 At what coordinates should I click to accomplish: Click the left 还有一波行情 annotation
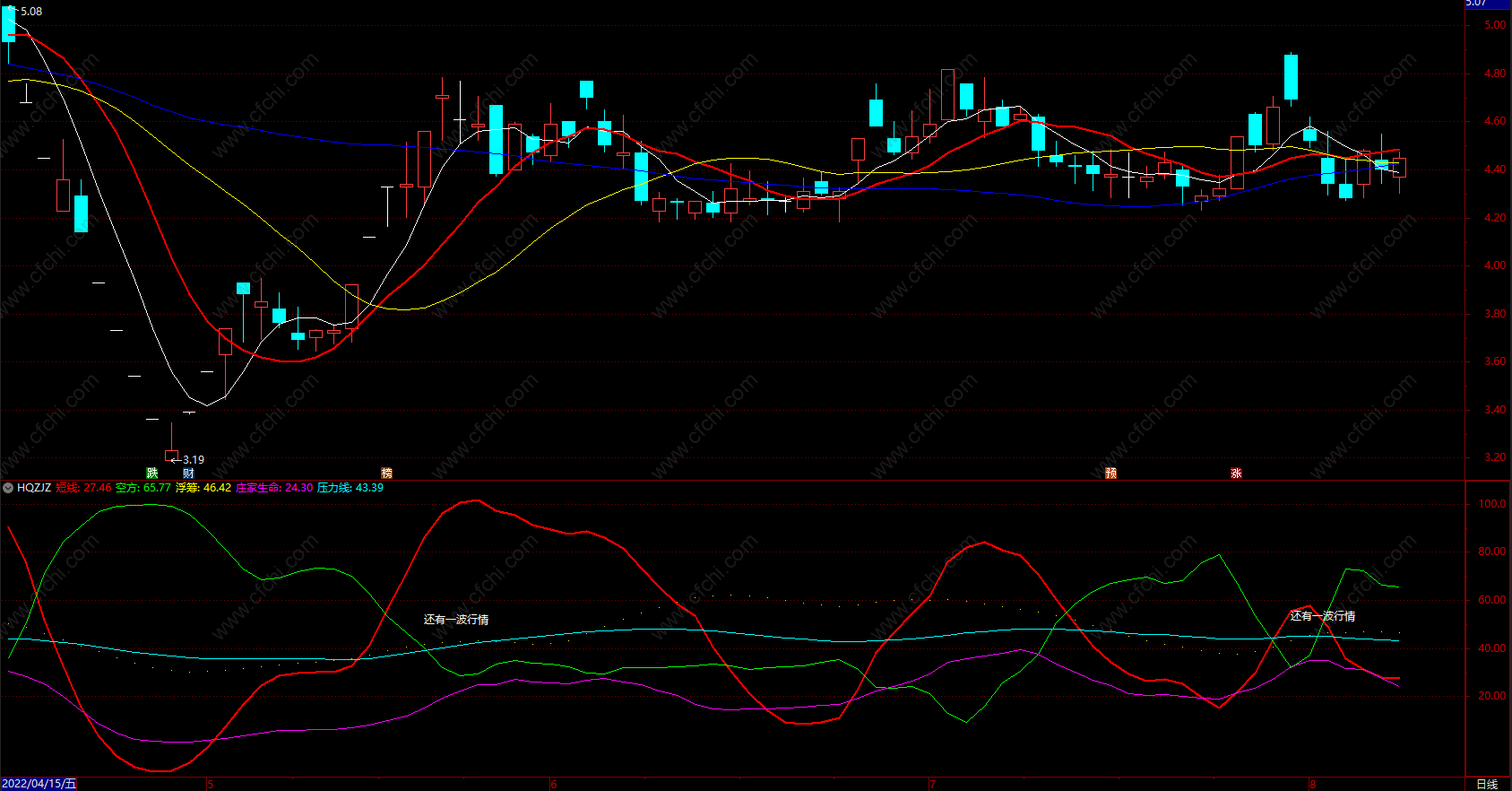456,620
